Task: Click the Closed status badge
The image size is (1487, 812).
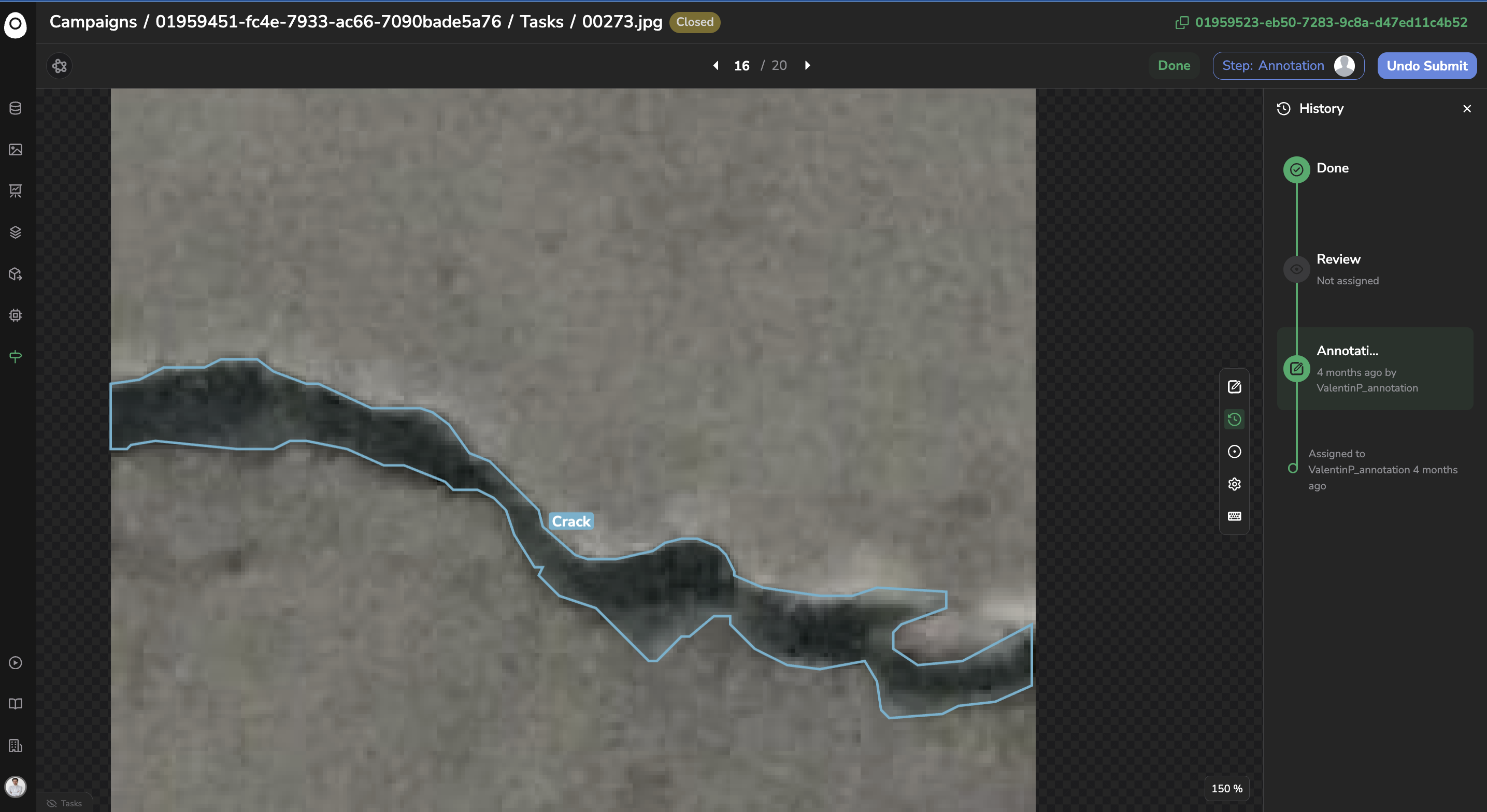Action: click(694, 22)
